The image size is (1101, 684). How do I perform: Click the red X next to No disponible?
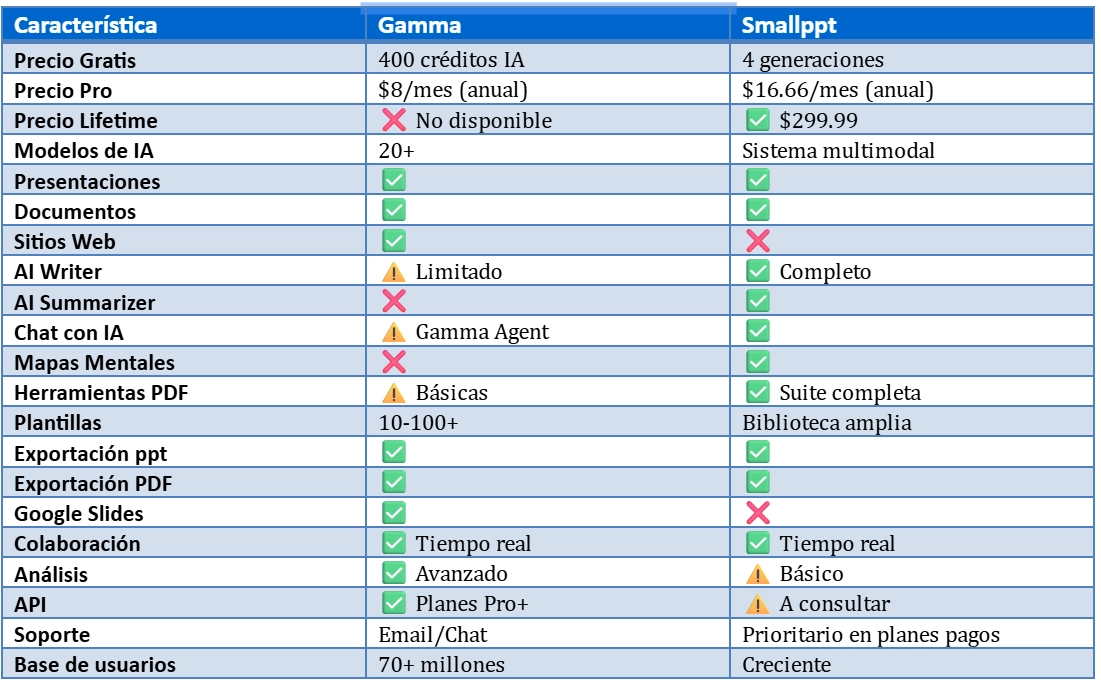click(393, 119)
